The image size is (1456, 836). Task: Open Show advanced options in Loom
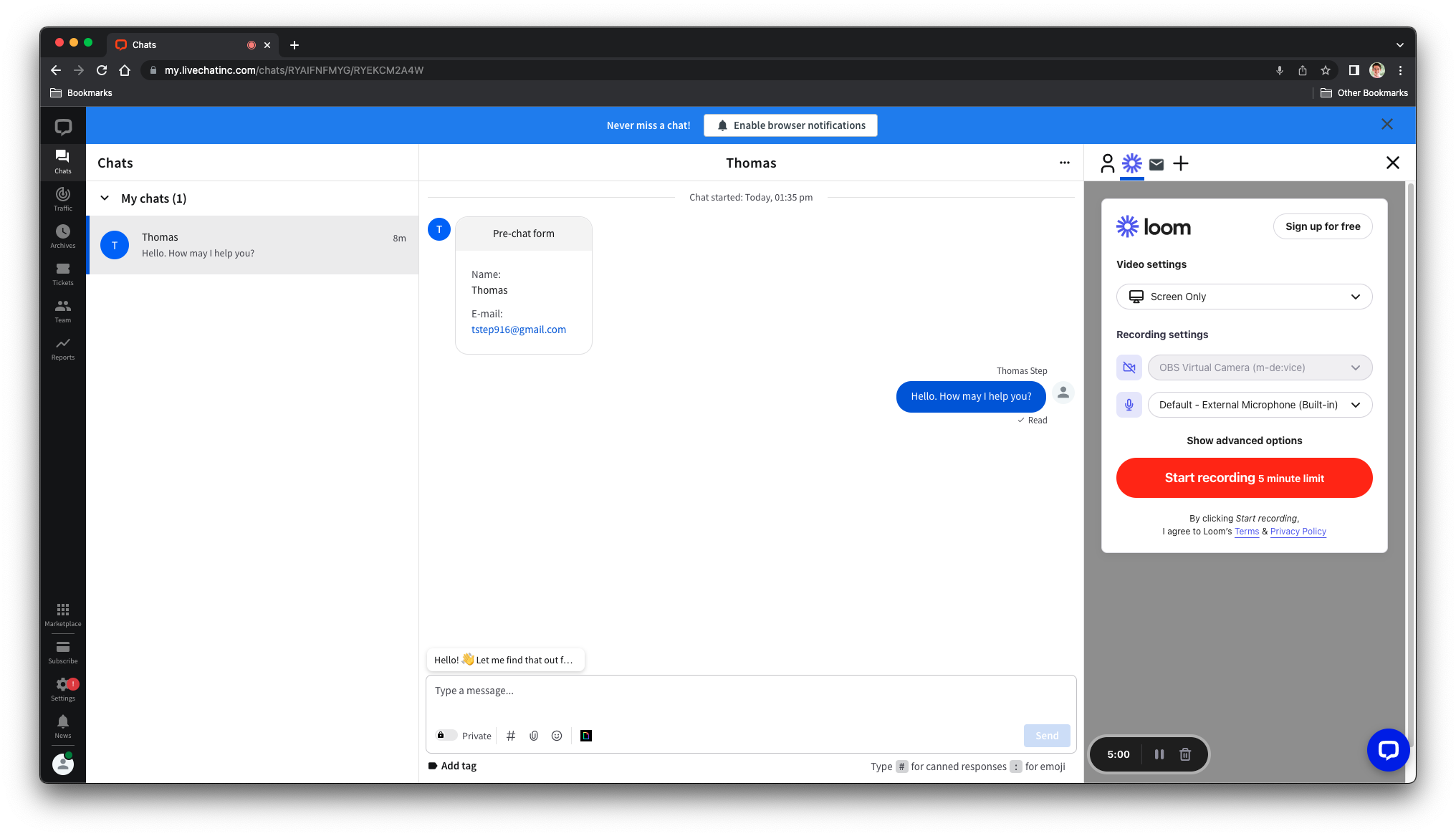(1244, 440)
